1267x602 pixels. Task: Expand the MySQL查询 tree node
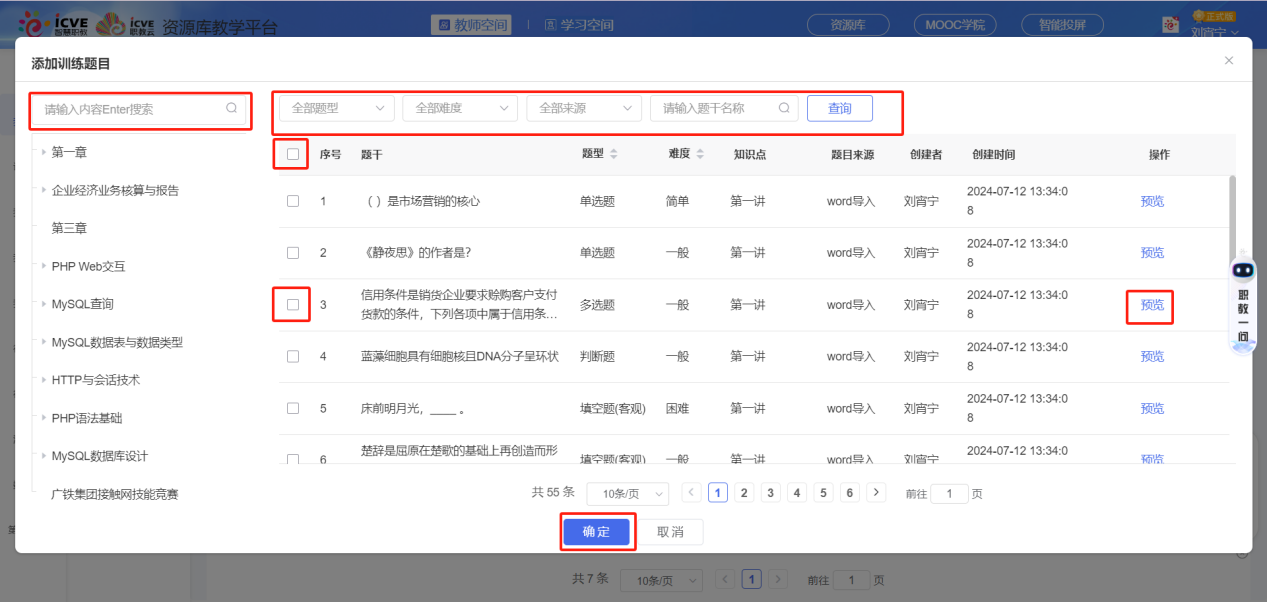tap(44, 304)
